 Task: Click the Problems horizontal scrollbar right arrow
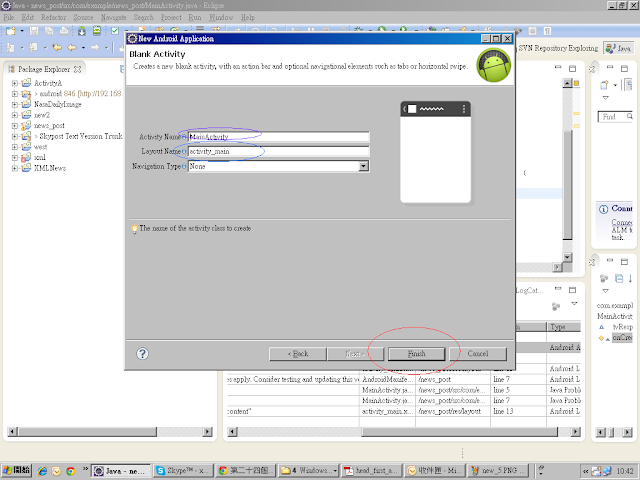coord(576,431)
